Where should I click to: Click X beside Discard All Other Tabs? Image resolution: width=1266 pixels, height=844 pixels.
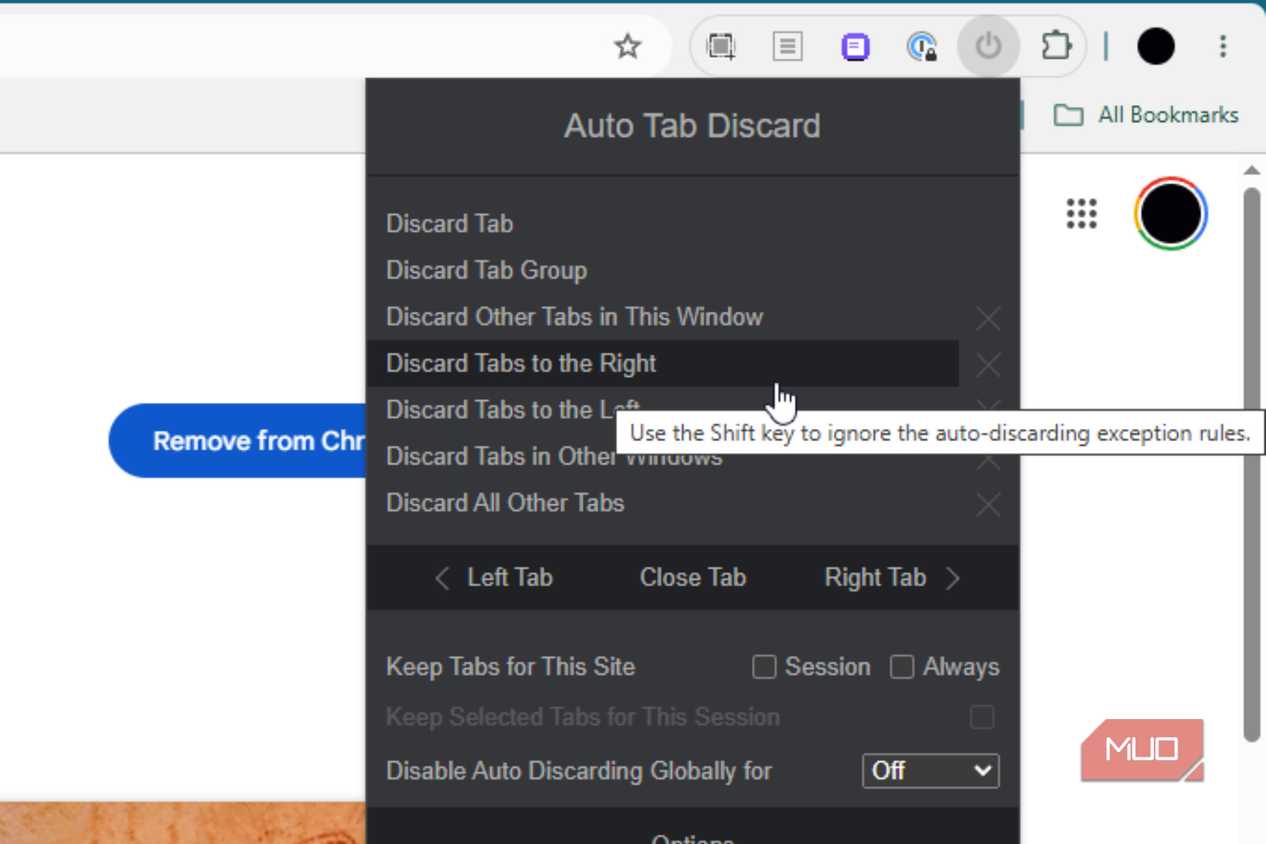[988, 505]
